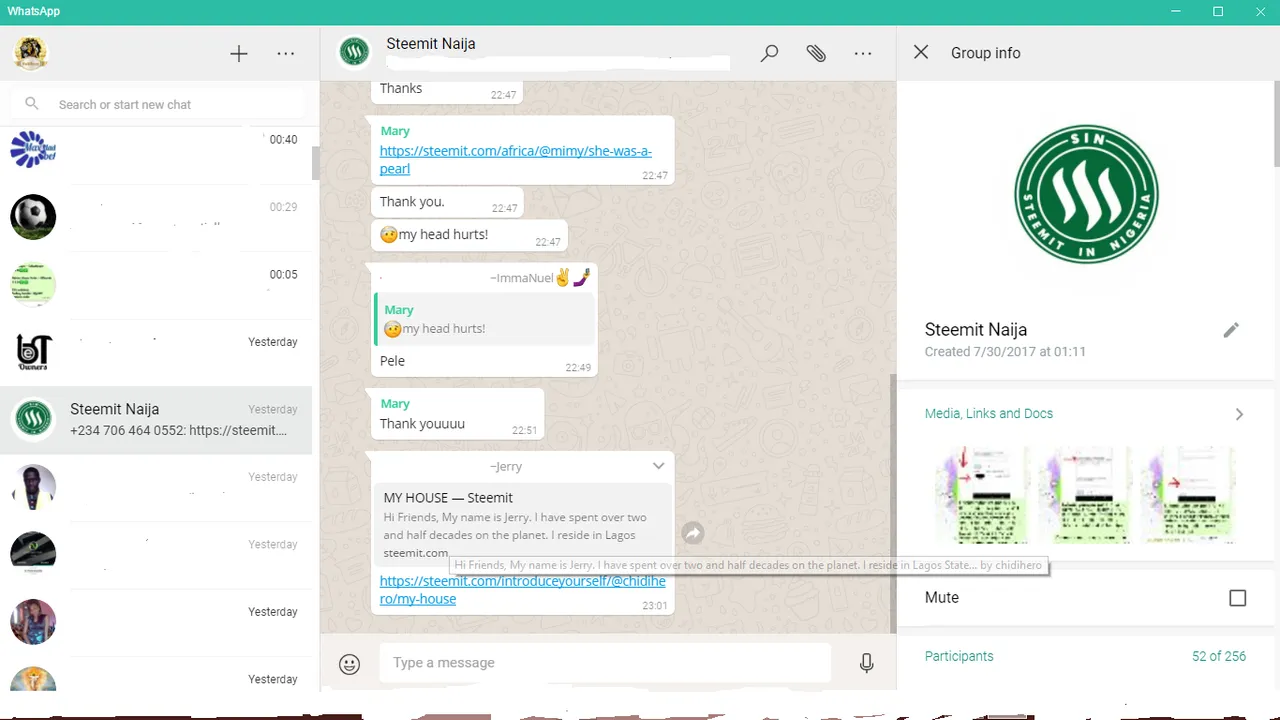This screenshot has width=1280, height=720.
Task: Click the search magnifier in chat list
Action: (x=32, y=104)
